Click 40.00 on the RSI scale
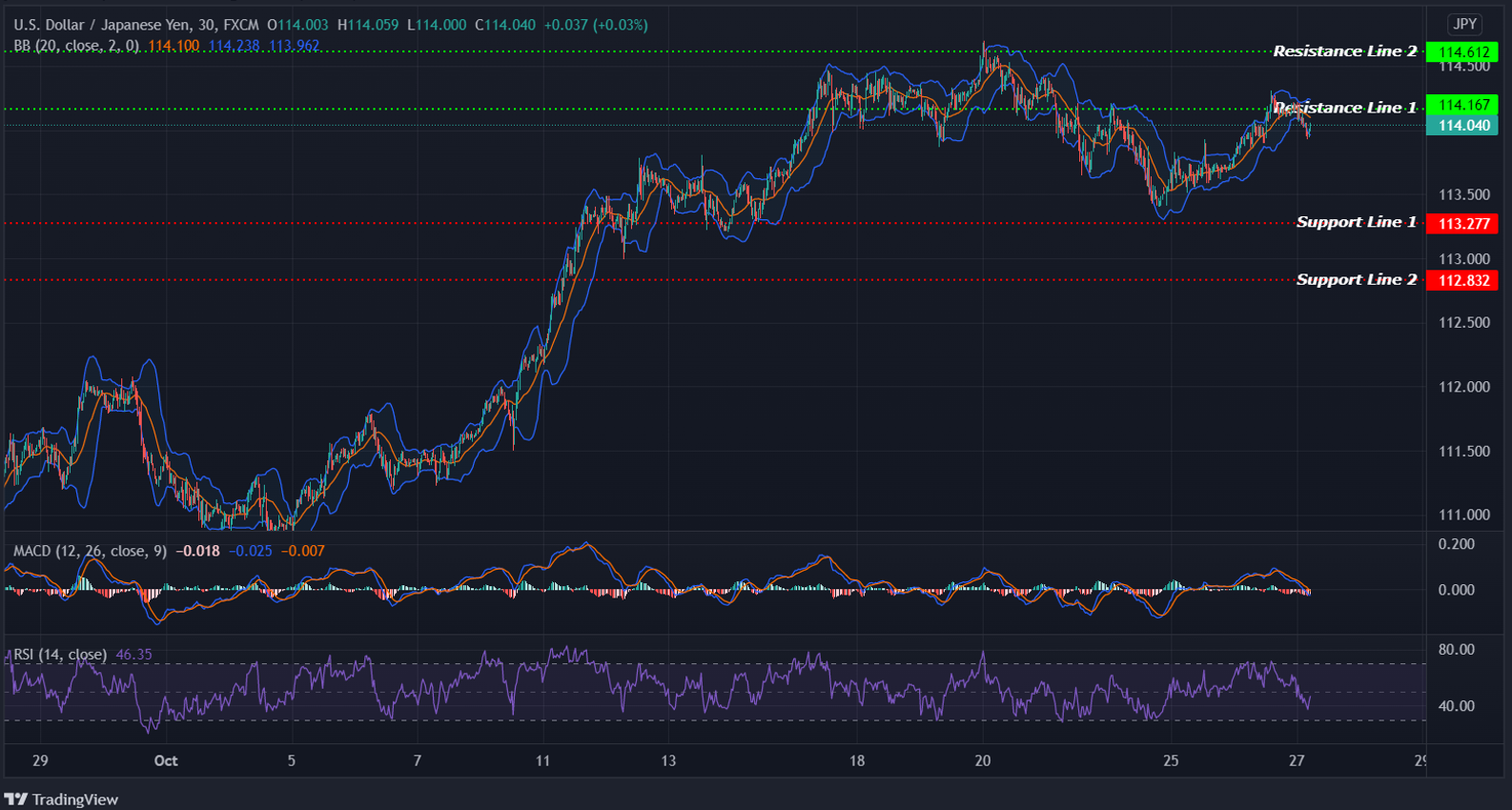 (x=1456, y=706)
